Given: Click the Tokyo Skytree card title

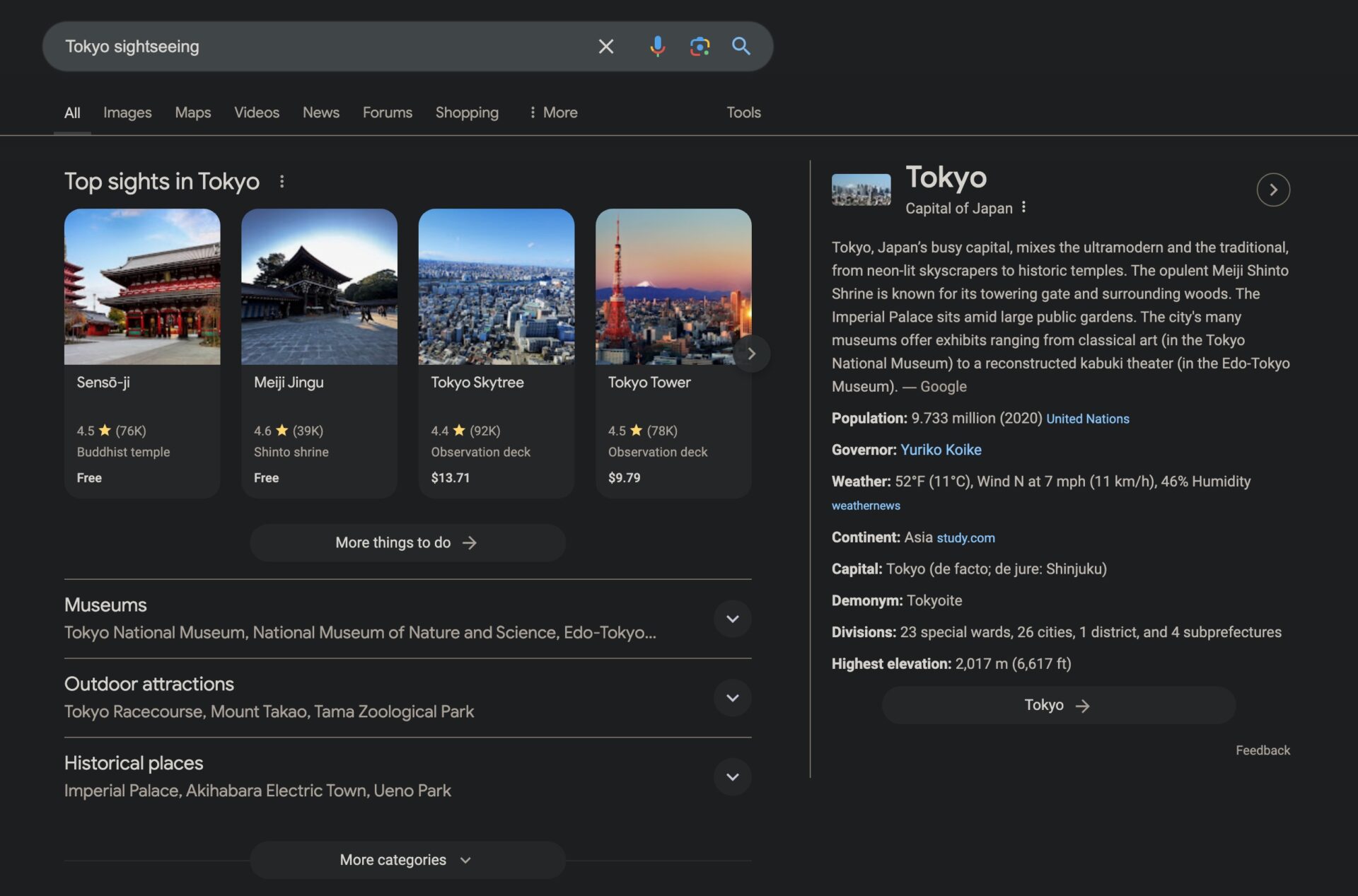Looking at the screenshot, I should coord(477,383).
